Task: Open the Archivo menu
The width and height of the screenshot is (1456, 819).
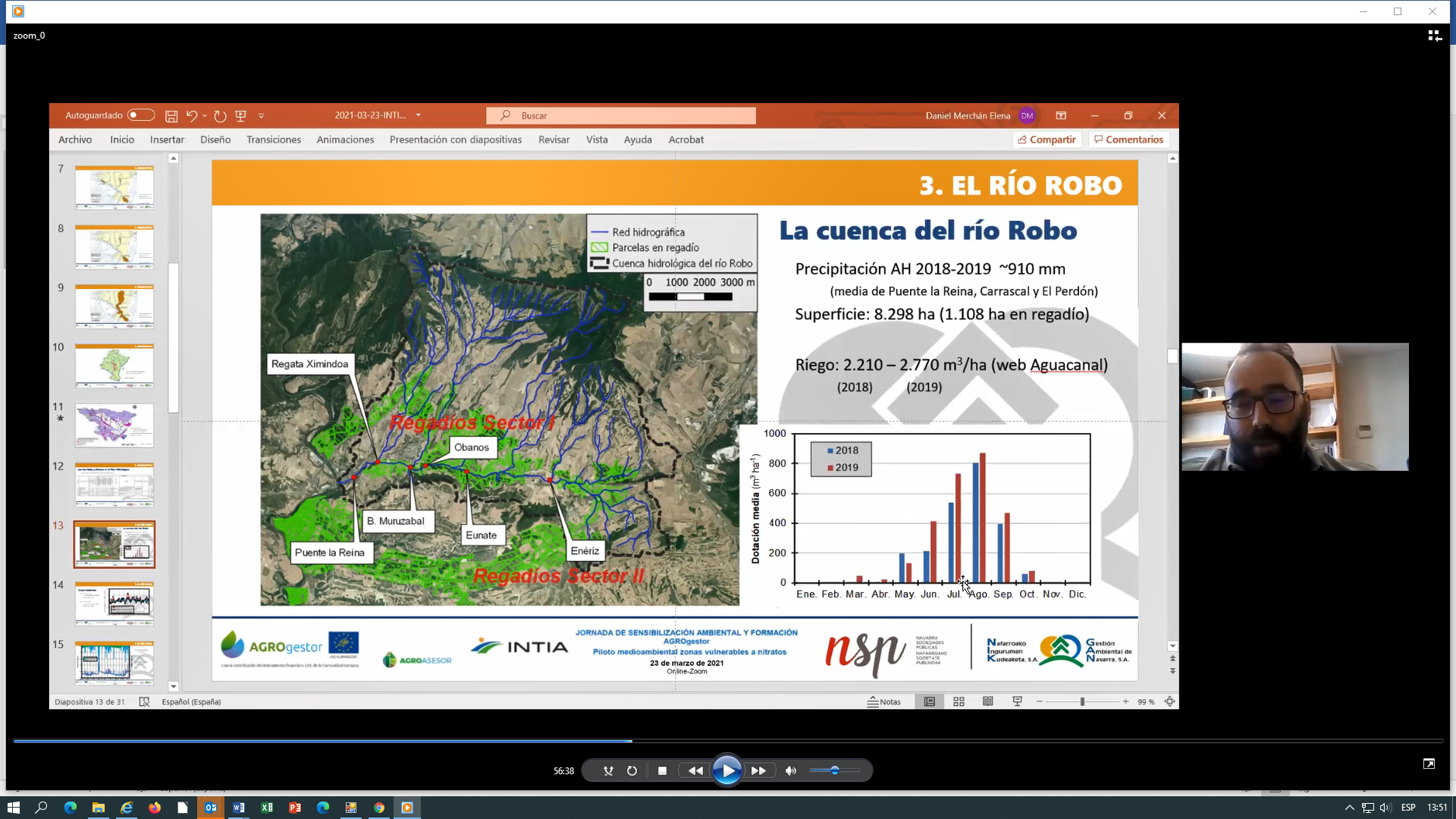Action: (x=75, y=140)
